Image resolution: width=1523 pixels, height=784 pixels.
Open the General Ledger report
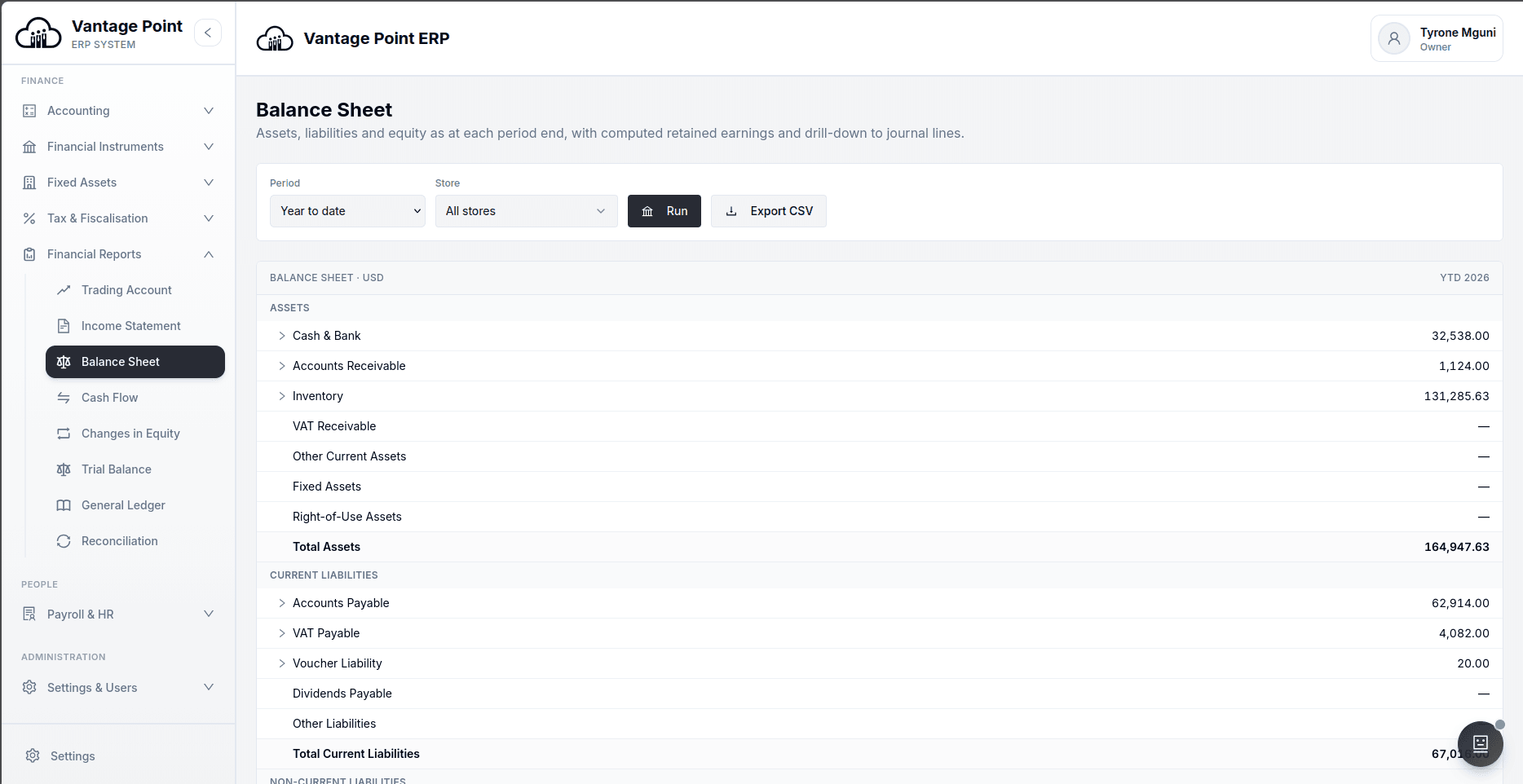point(135,505)
